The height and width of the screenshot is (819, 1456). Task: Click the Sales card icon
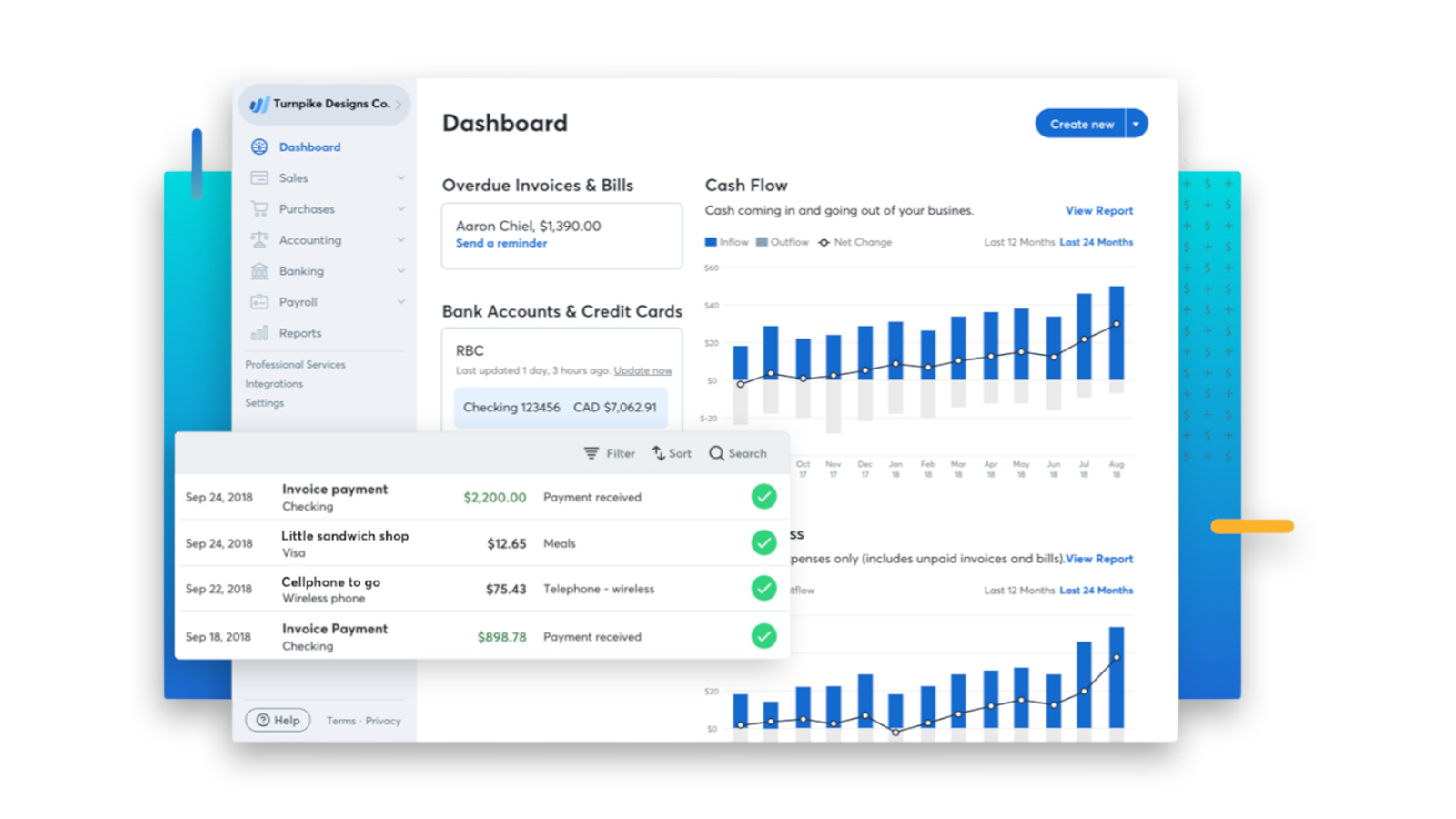(x=259, y=178)
